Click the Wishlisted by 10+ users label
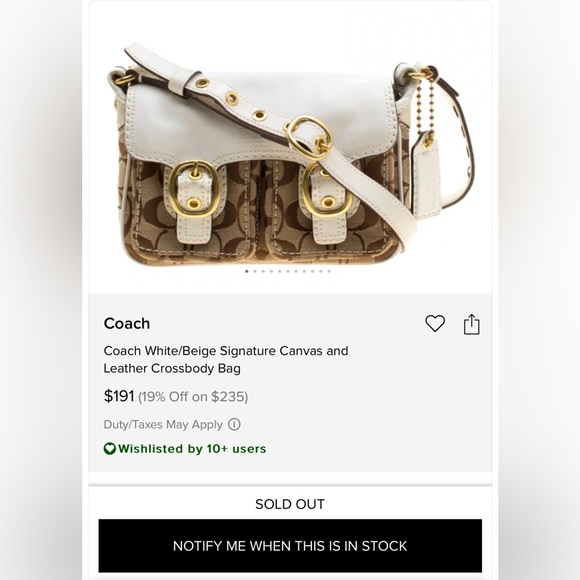The width and height of the screenshot is (580, 580). pyautogui.click(x=192, y=449)
